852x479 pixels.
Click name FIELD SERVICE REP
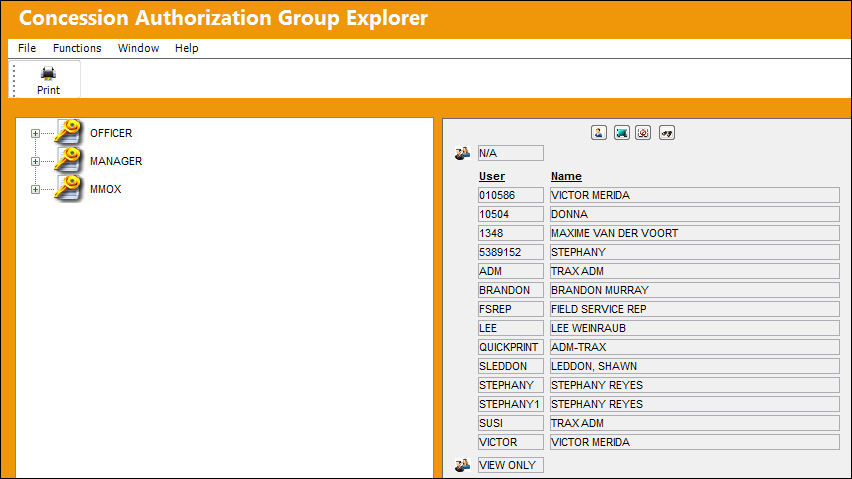click(695, 309)
